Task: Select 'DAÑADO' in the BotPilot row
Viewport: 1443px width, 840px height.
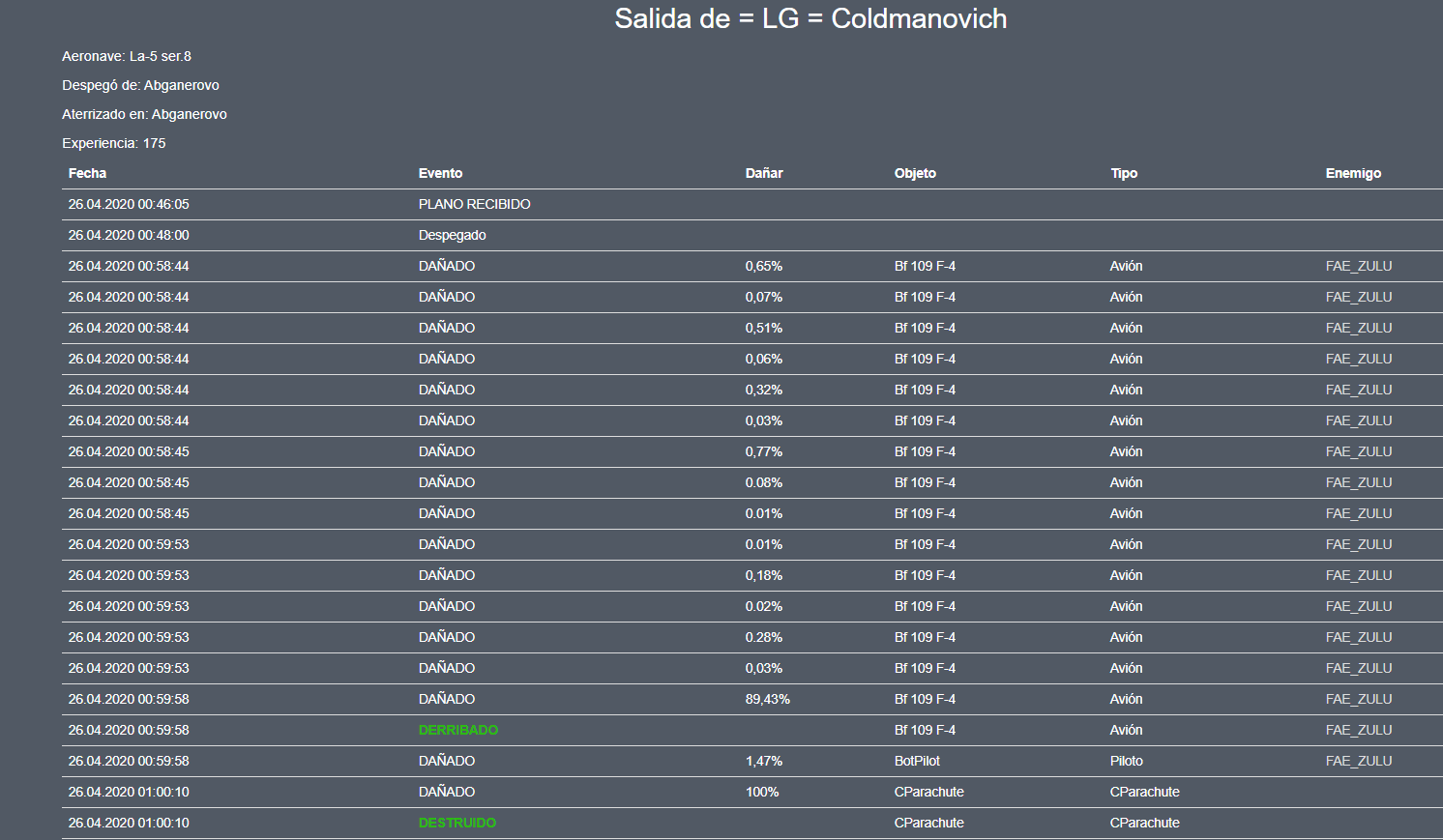Action: coord(447,761)
